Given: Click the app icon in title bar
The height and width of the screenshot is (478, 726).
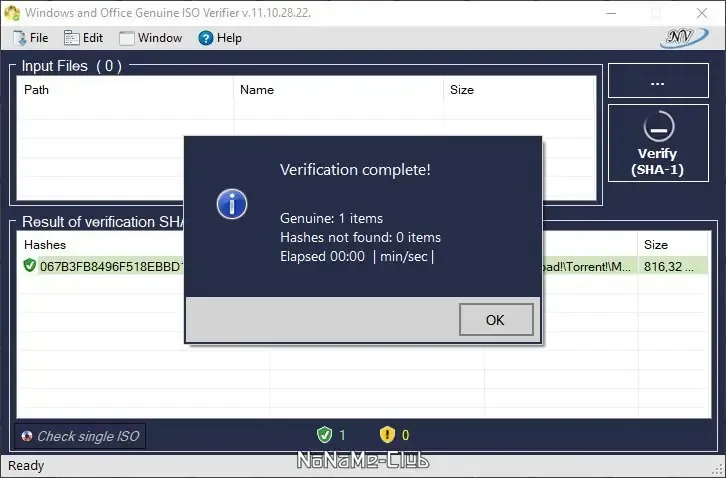Looking at the screenshot, I should tap(12, 13).
